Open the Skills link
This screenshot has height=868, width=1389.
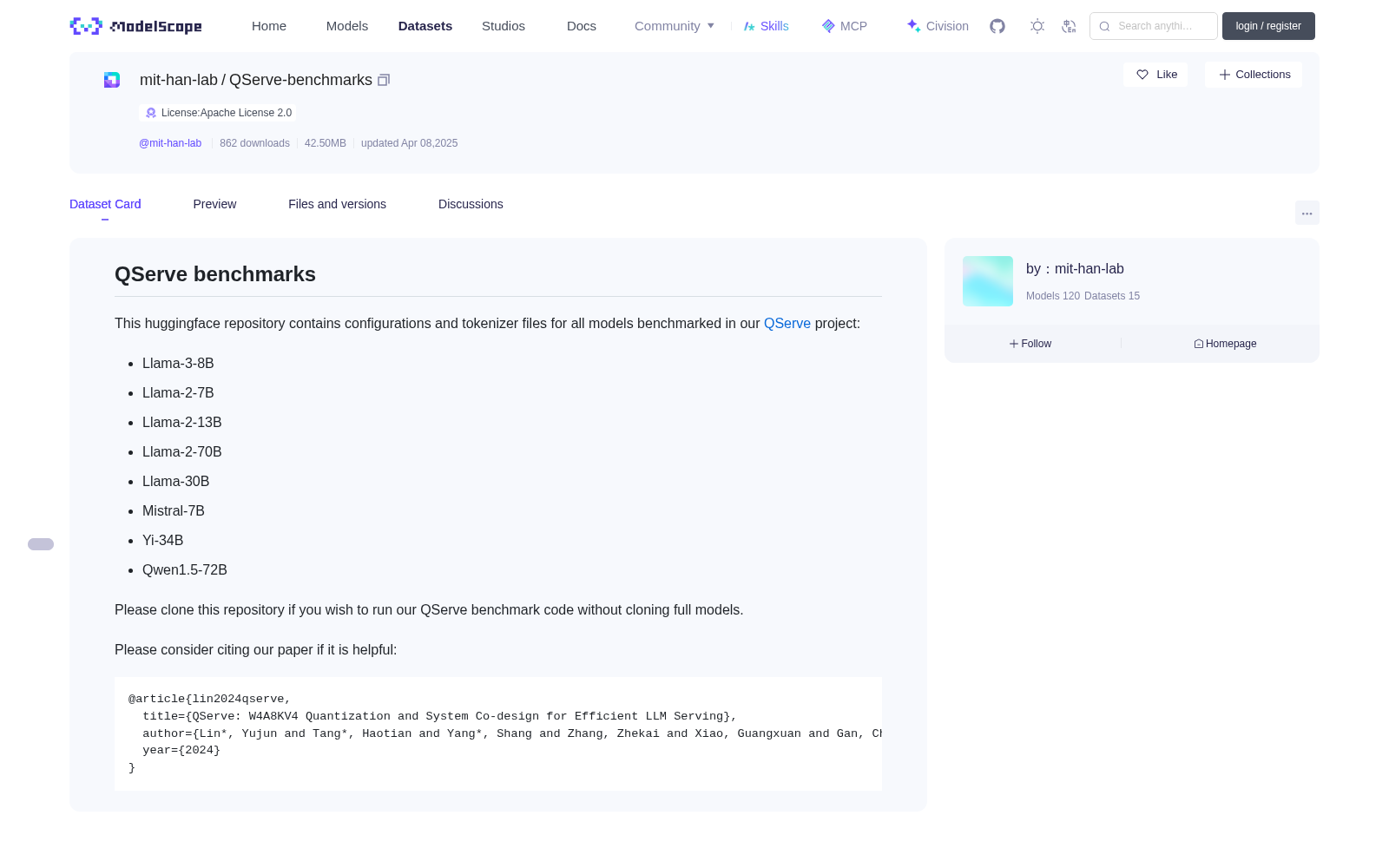pos(766,26)
